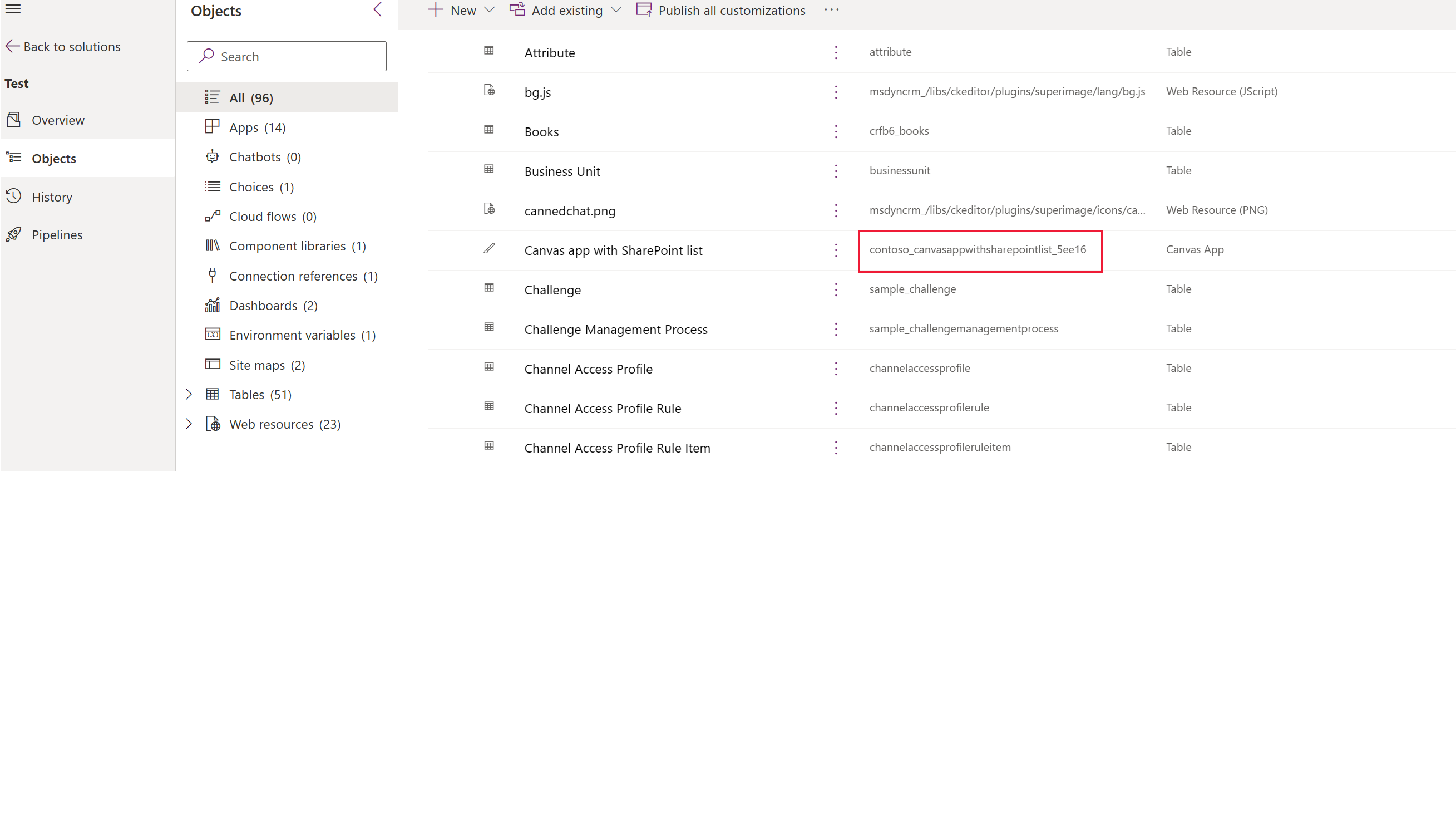Image resolution: width=1456 pixels, height=835 pixels.
Task: Collapse the Objects panel chevron
Action: point(378,10)
